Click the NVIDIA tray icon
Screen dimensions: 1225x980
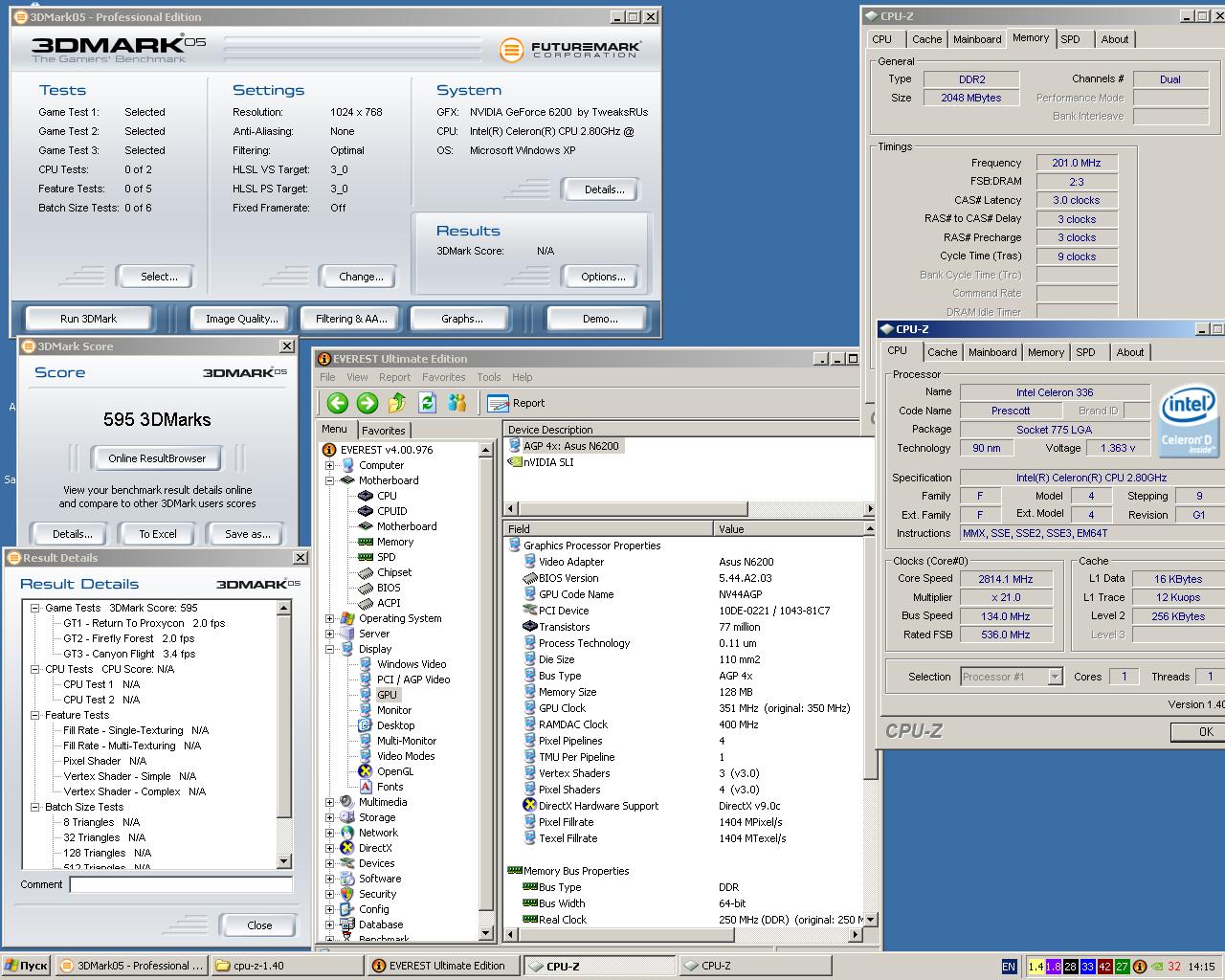pyautogui.click(x=1157, y=967)
